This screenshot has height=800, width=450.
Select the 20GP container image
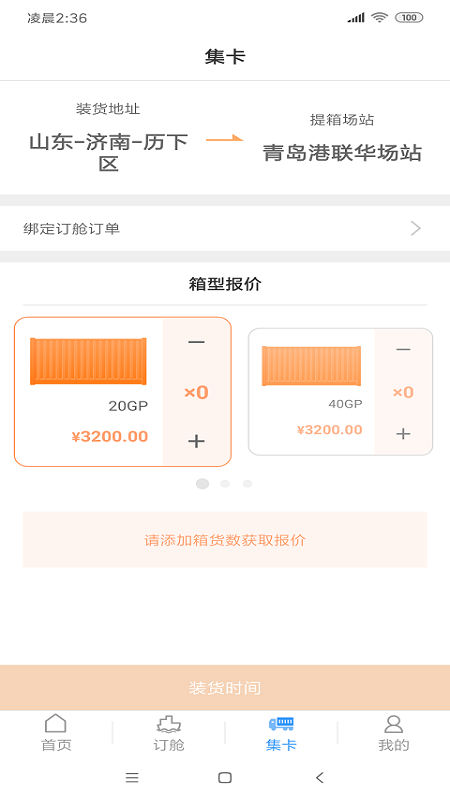(x=88, y=361)
